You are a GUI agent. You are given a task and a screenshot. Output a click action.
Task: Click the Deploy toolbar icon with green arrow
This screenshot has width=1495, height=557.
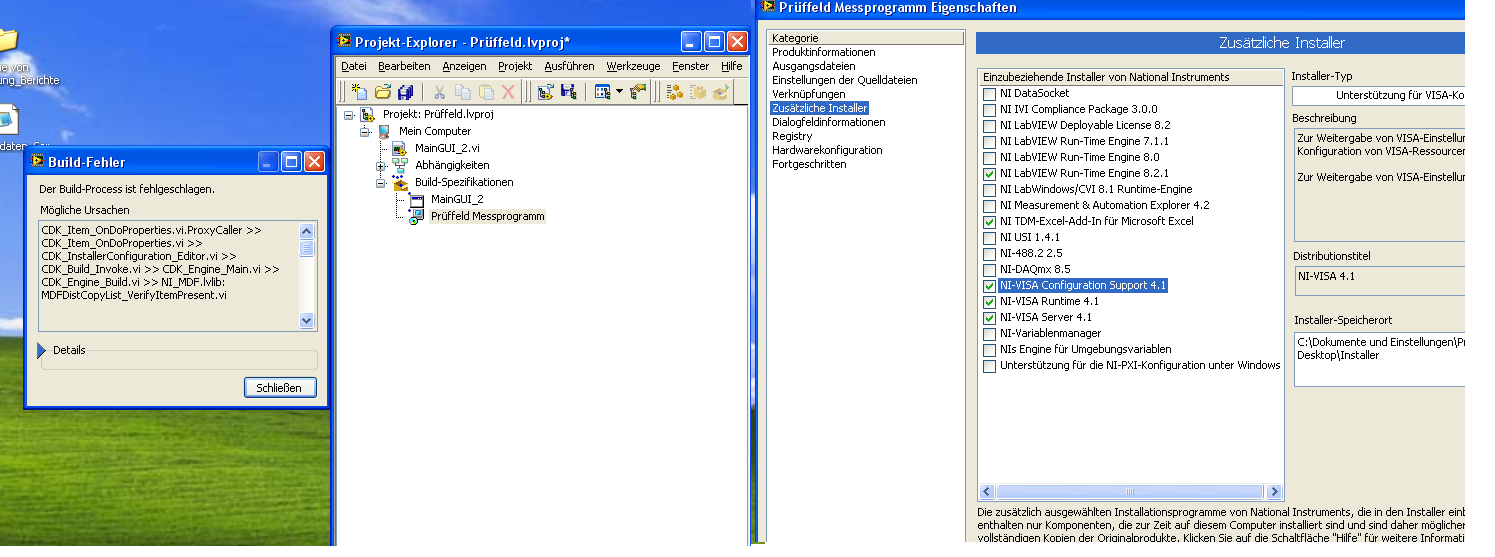(721, 92)
